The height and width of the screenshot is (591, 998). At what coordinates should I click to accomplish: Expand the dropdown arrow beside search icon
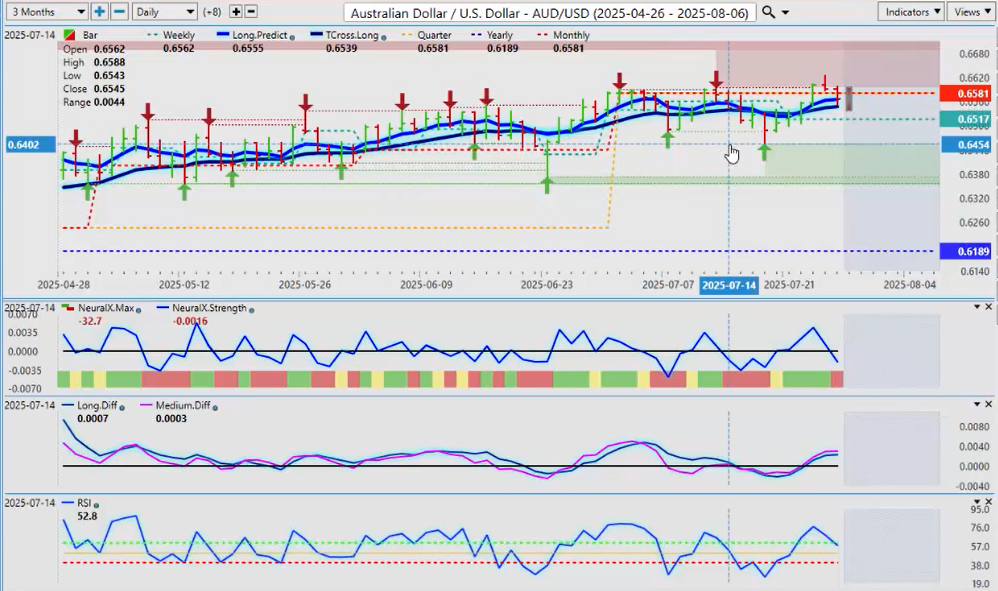[784, 12]
